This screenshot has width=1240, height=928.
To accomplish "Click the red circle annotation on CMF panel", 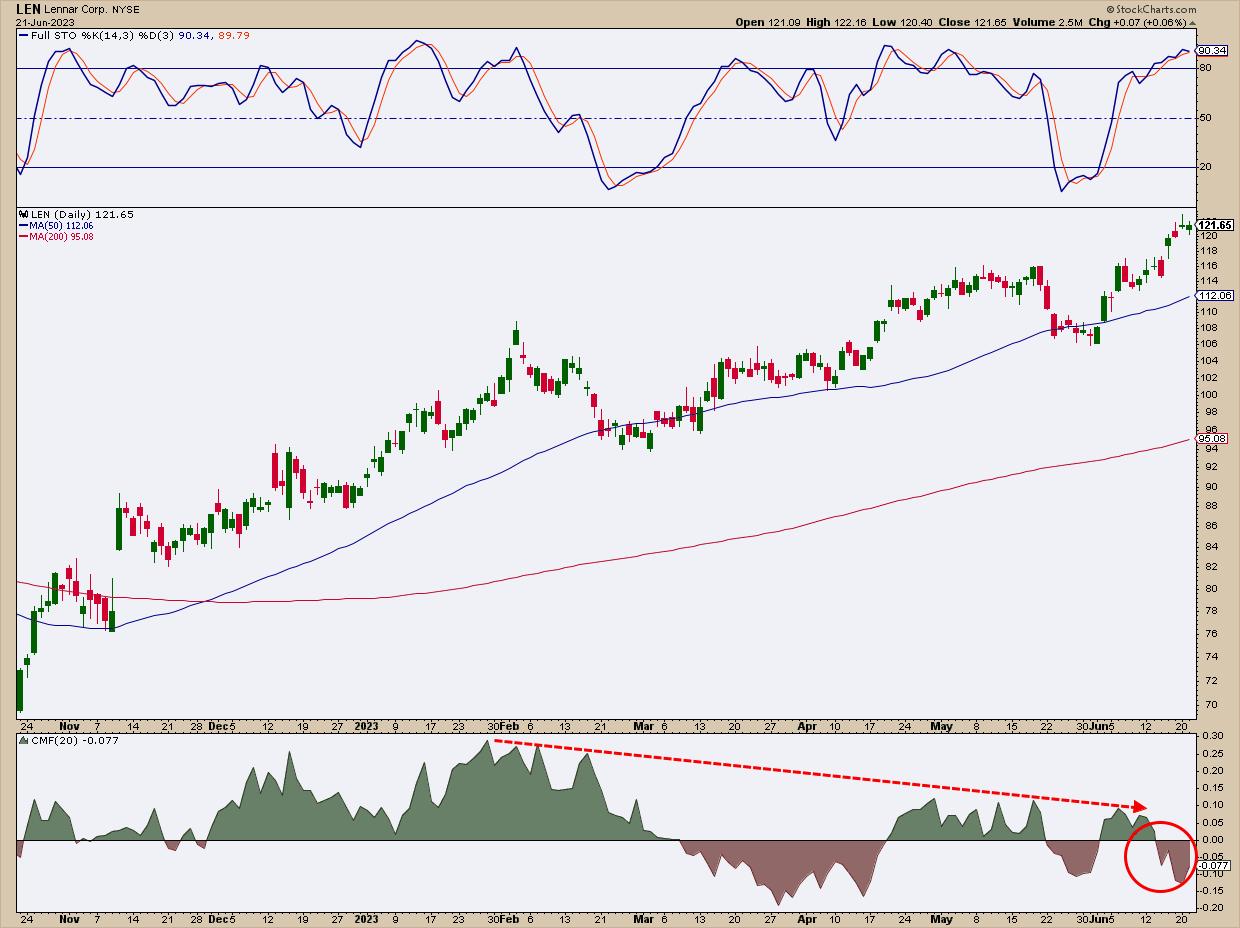I will 1160,856.
